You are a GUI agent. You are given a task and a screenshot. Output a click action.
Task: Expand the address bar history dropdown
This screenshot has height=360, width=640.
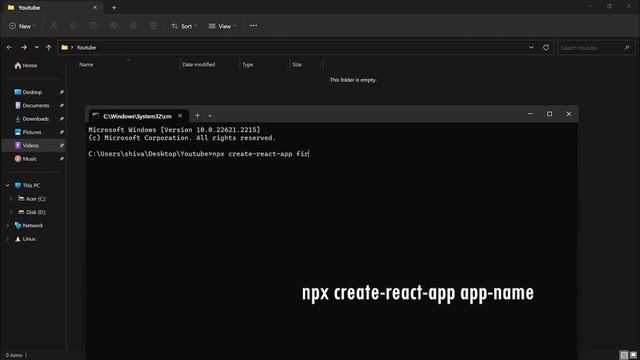tap(531, 47)
